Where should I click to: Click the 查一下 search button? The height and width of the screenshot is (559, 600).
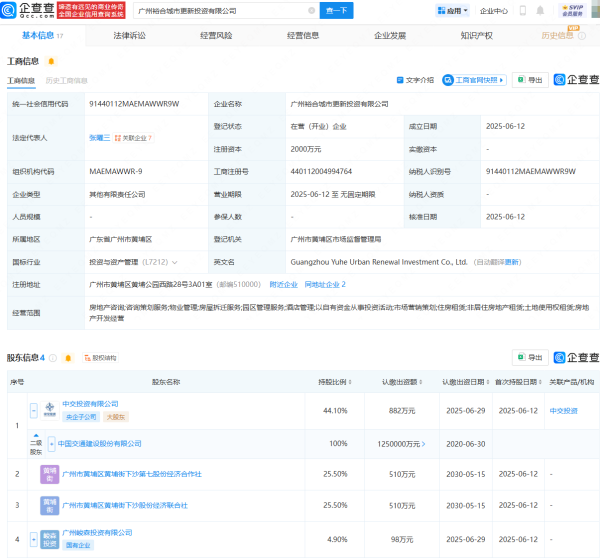click(x=336, y=11)
